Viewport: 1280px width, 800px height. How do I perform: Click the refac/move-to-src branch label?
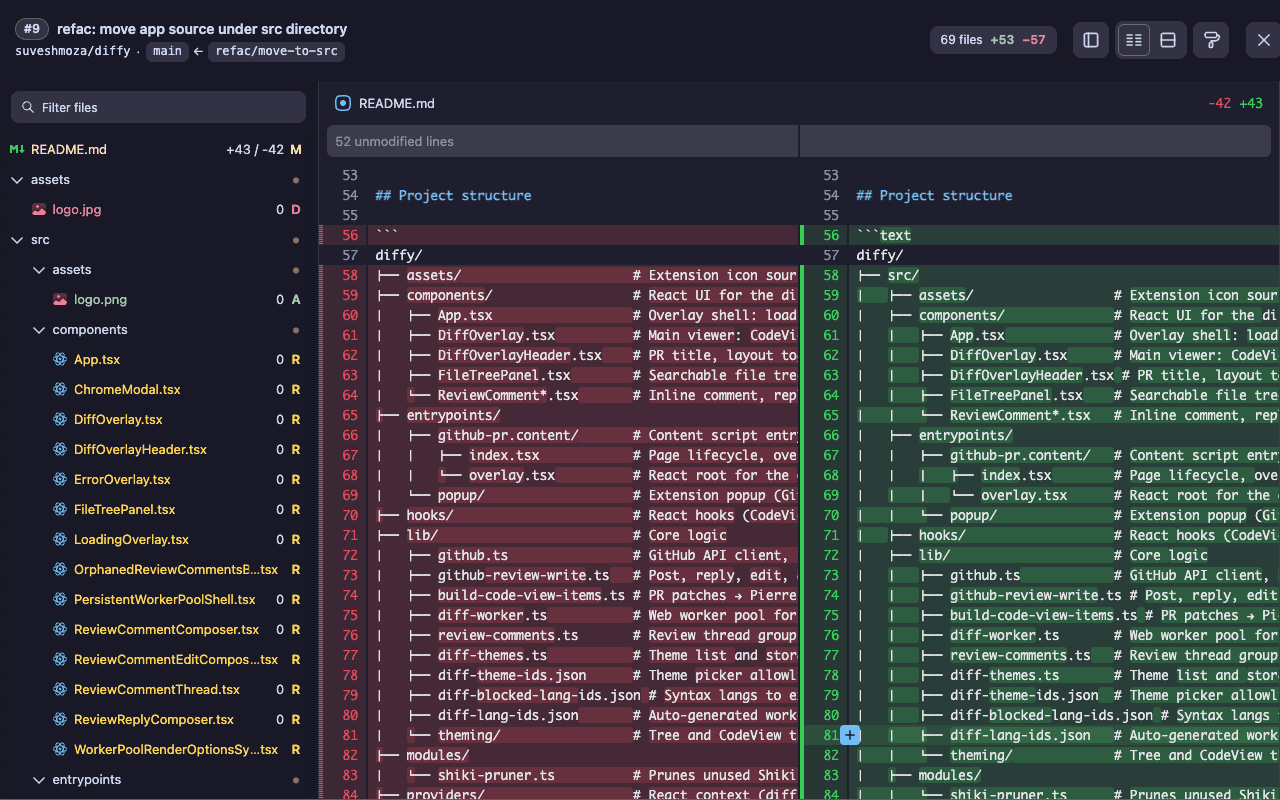click(x=277, y=51)
